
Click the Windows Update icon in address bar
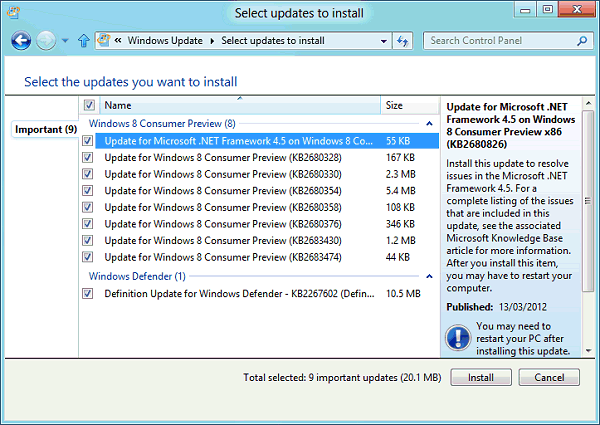coord(104,40)
